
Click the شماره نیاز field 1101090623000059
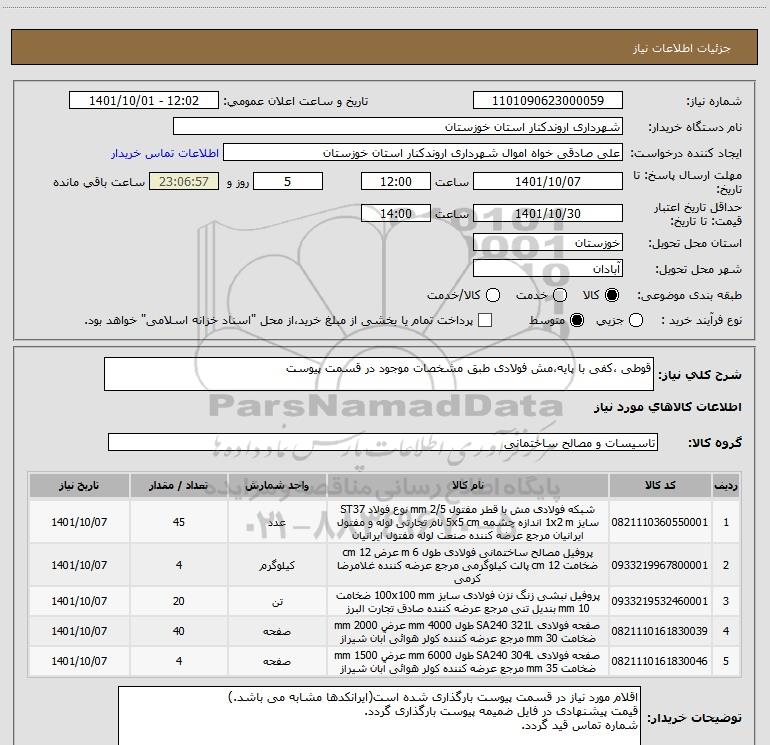(548, 101)
